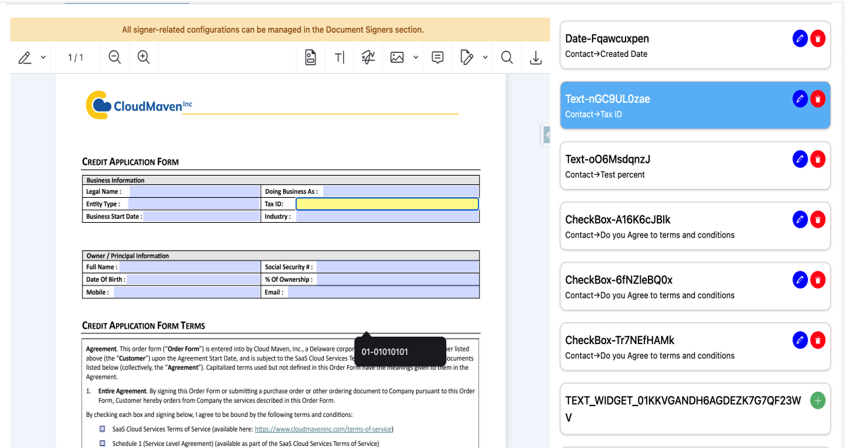
Task: Zoom out of the document
Action: tap(114, 57)
